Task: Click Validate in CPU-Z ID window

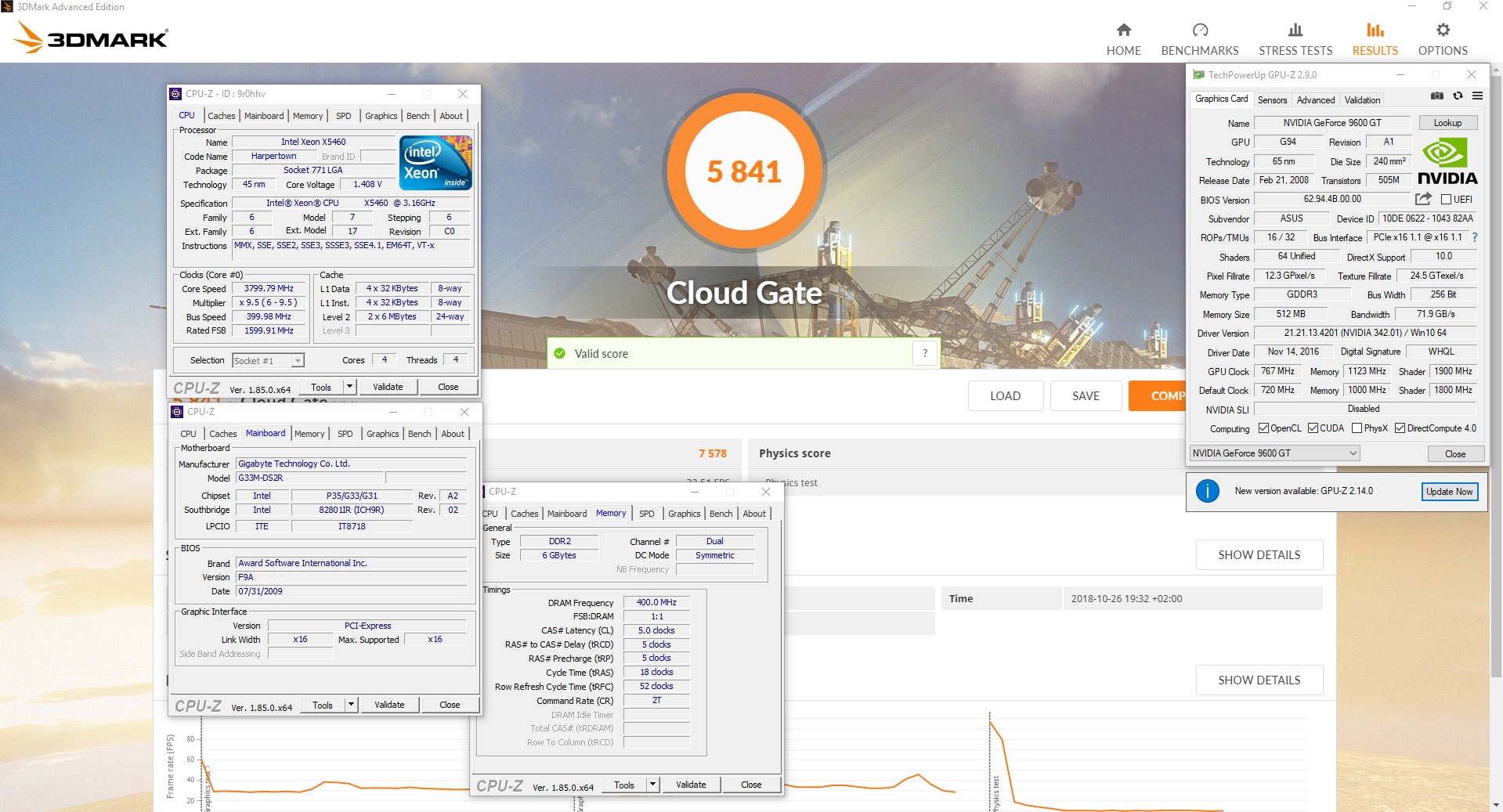Action: tap(388, 387)
